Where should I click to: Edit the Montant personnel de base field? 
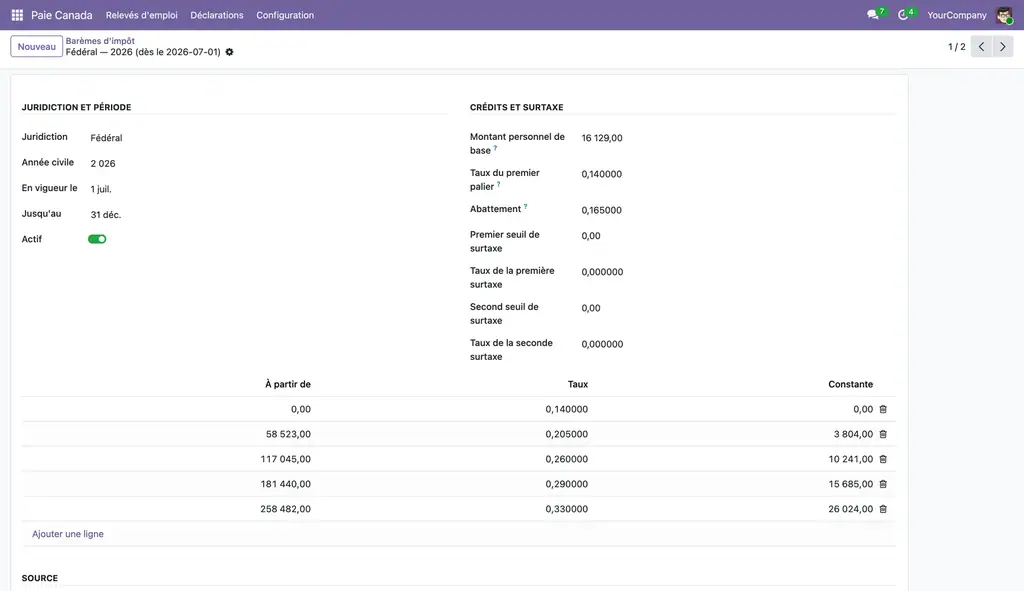(737, 138)
